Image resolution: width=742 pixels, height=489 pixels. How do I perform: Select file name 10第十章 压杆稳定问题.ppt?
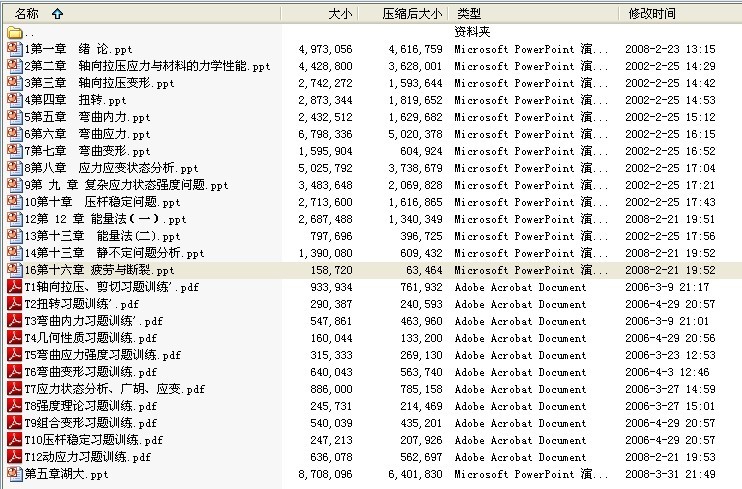pyautogui.click(x=103, y=203)
